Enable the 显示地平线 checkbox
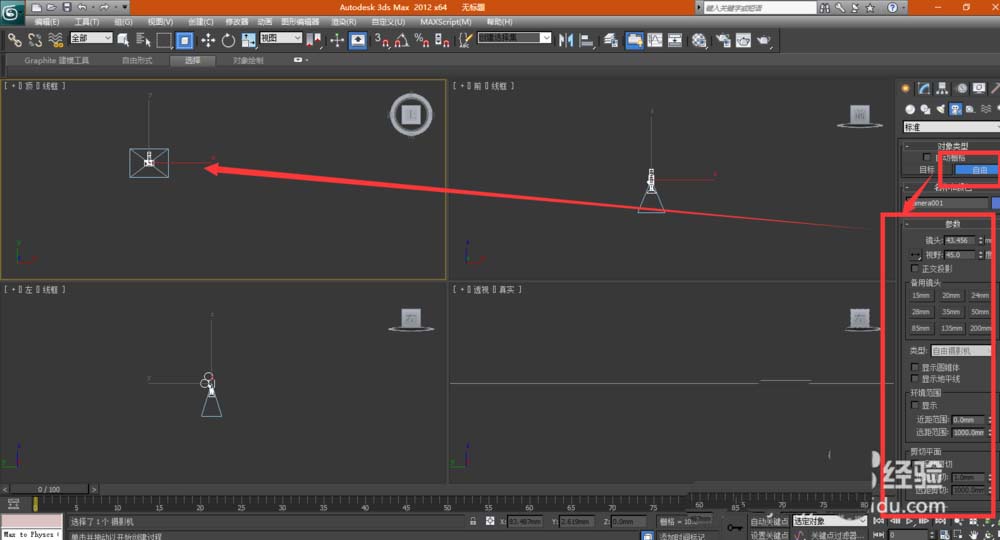Screen dimensions: 1000x540 click(915, 379)
